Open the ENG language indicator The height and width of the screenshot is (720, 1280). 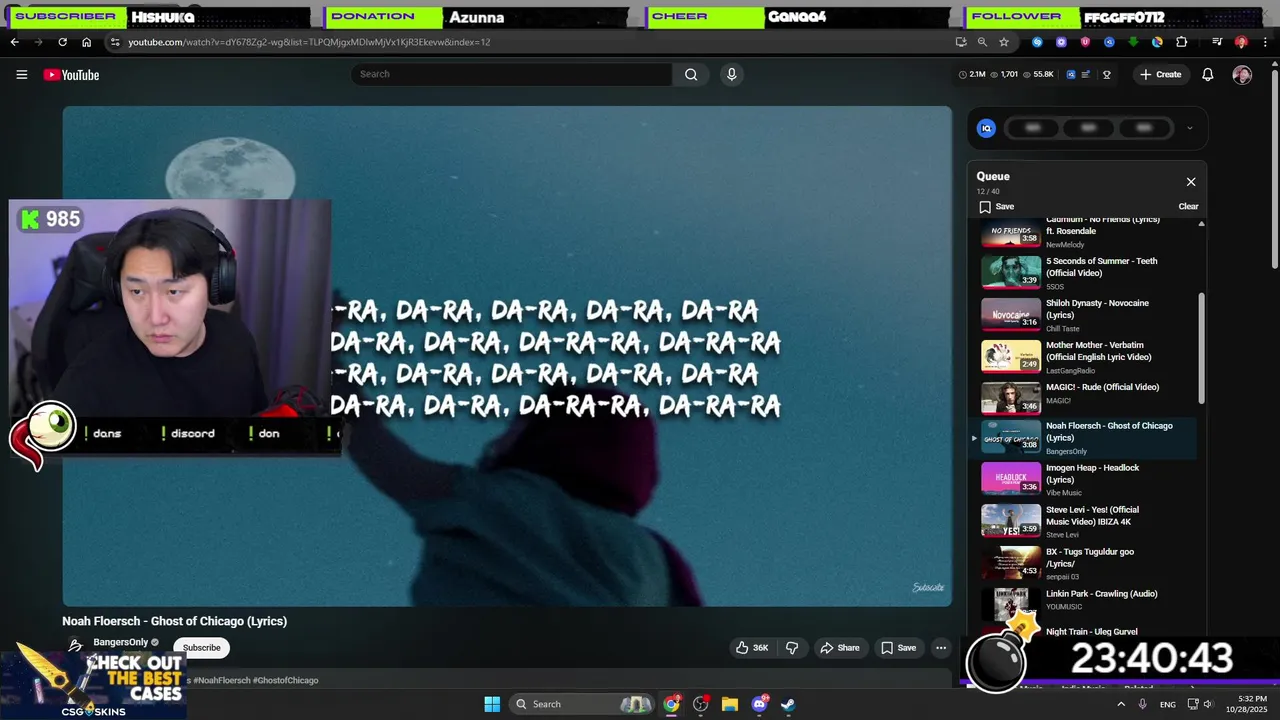click(1167, 704)
